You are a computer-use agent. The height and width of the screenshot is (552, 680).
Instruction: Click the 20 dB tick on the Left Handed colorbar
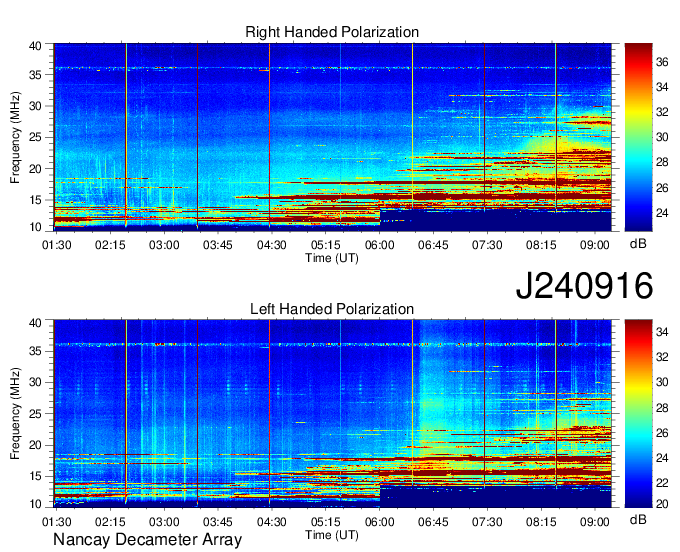(662, 503)
